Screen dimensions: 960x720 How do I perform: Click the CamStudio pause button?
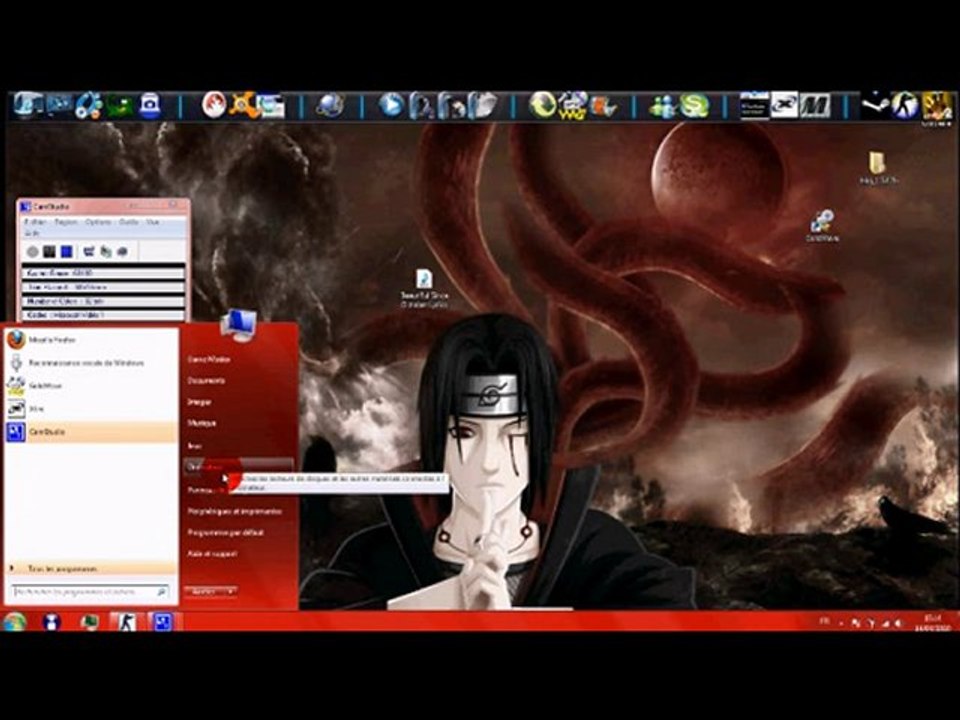point(49,252)
